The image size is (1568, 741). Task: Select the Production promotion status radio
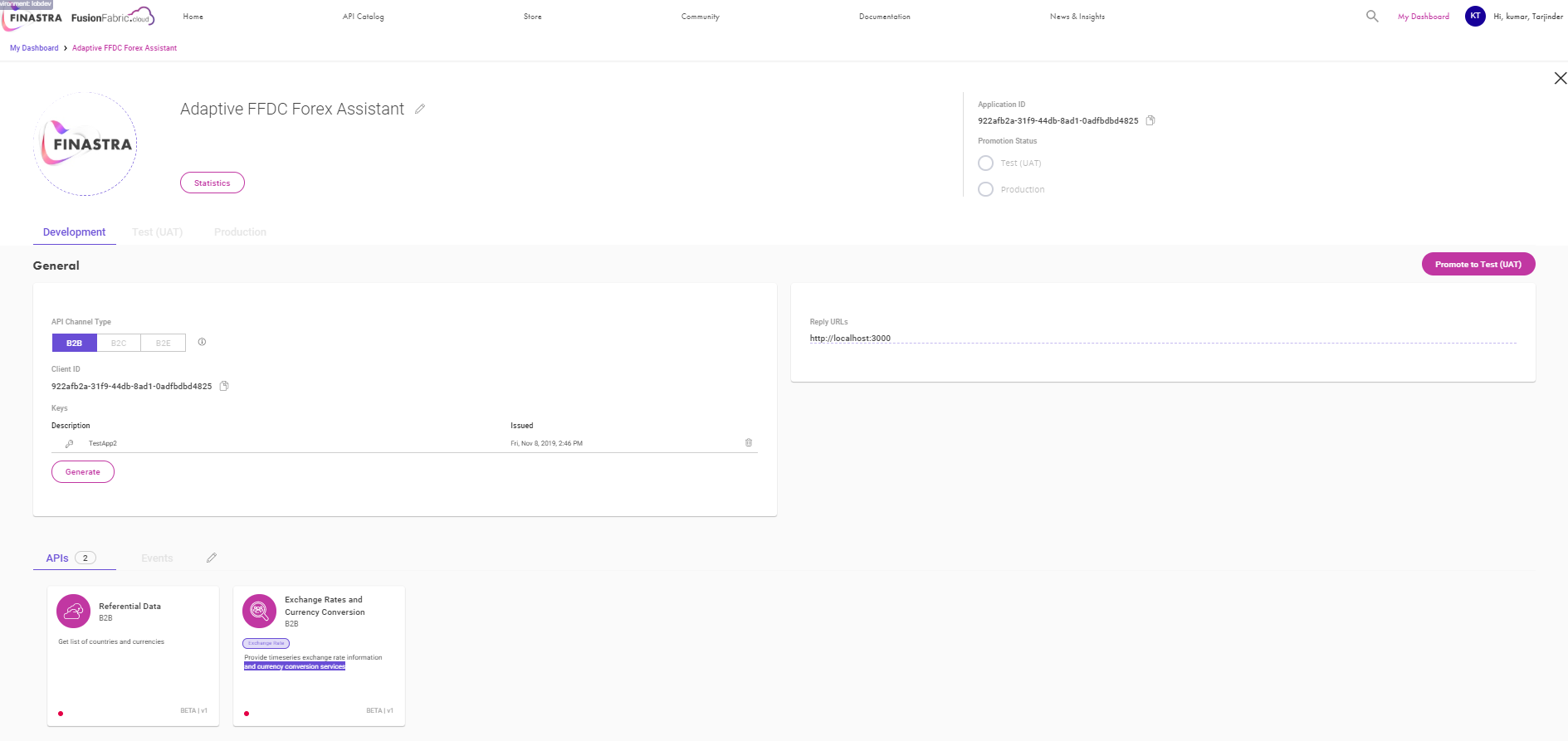coord(985,189)
